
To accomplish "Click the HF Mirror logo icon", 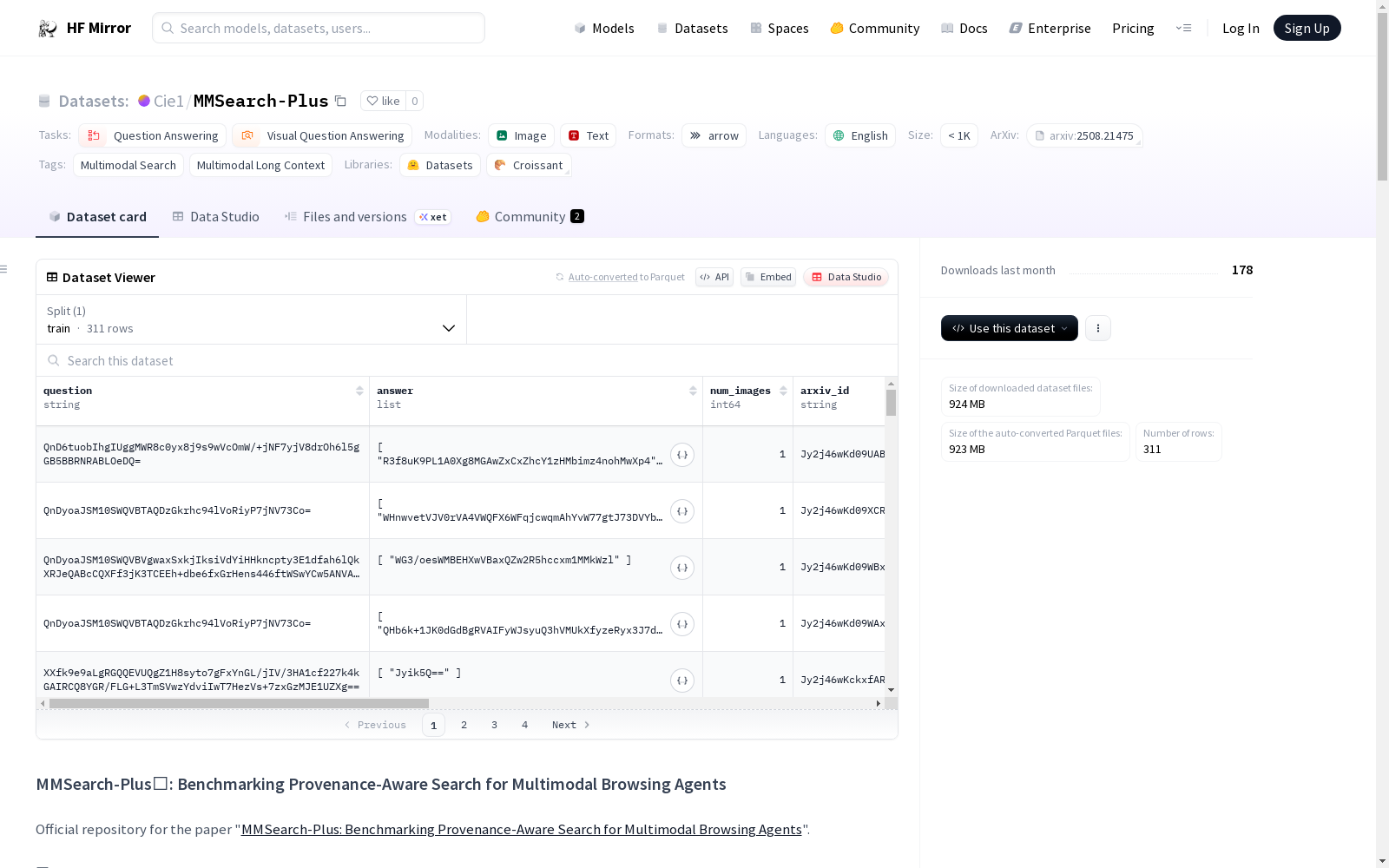I will click(48, 29).
